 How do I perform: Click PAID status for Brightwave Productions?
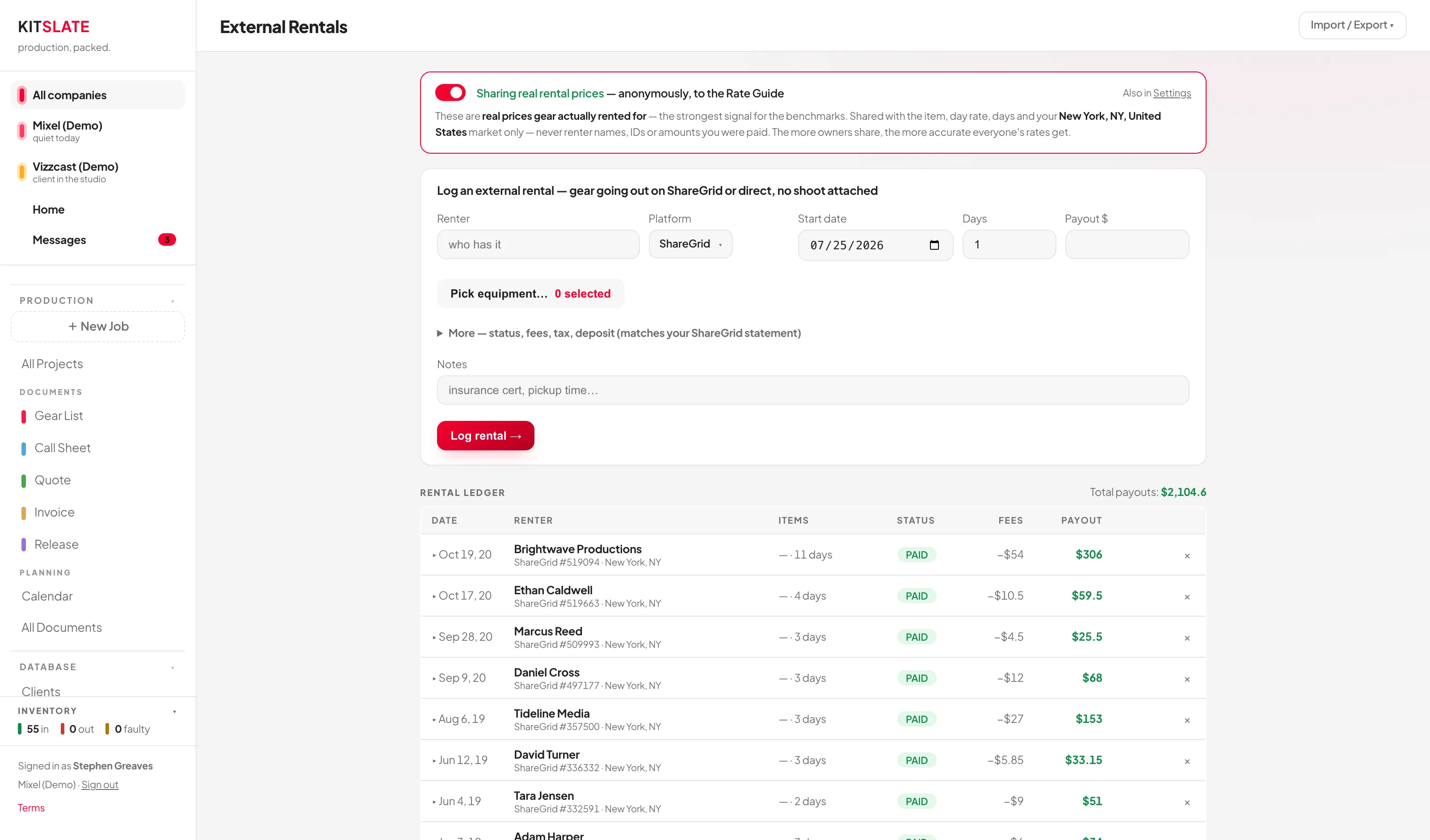pyautogui.click(x=917, y=554)
